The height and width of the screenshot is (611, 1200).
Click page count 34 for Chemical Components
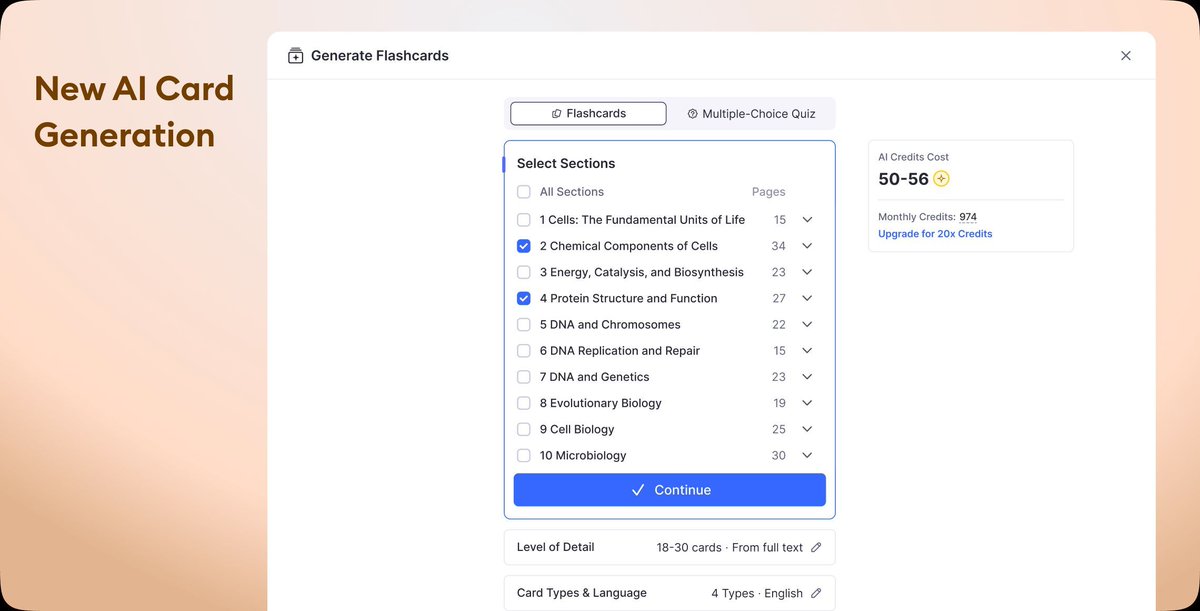(x=779, y=246)
